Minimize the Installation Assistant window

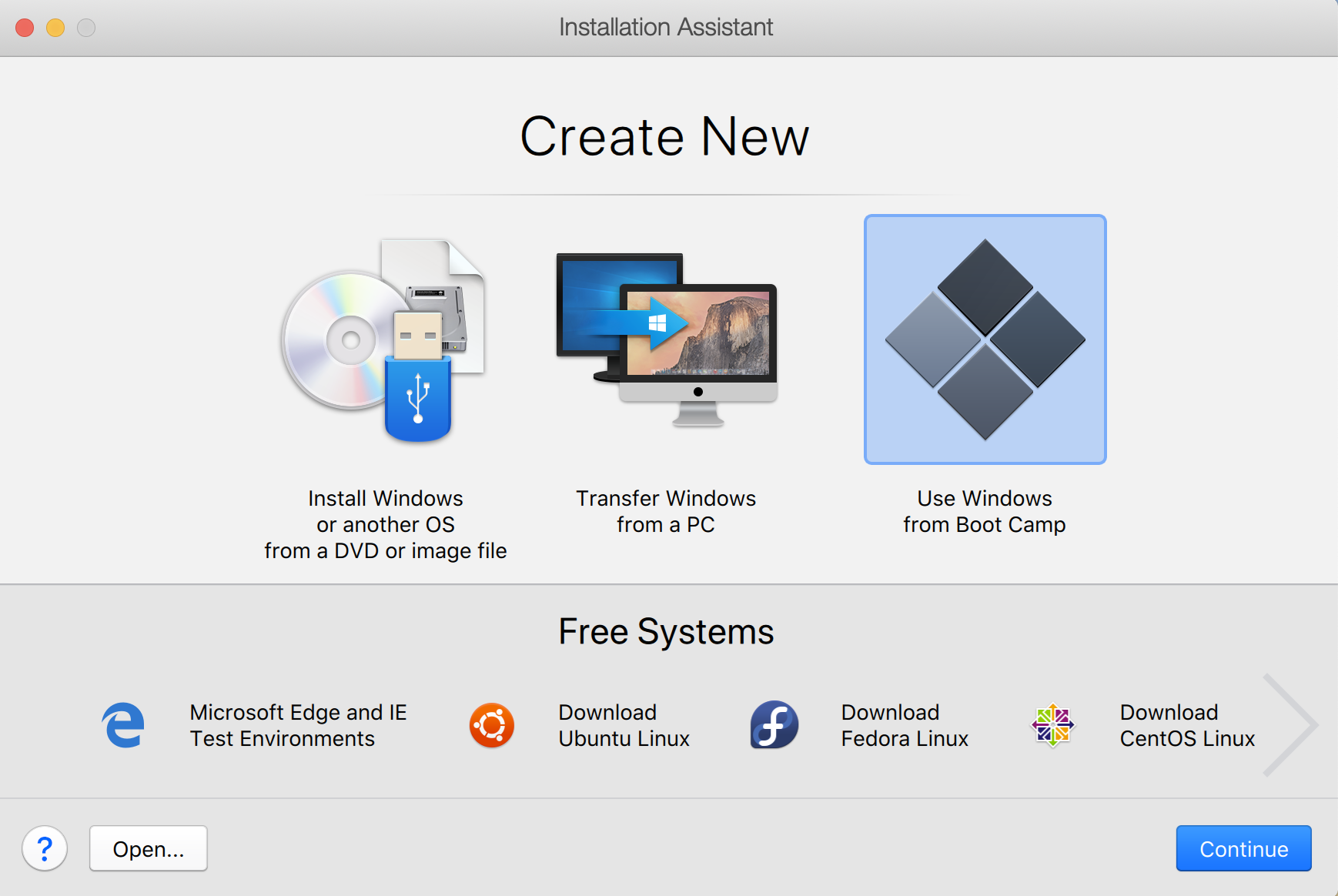(55, 28)
